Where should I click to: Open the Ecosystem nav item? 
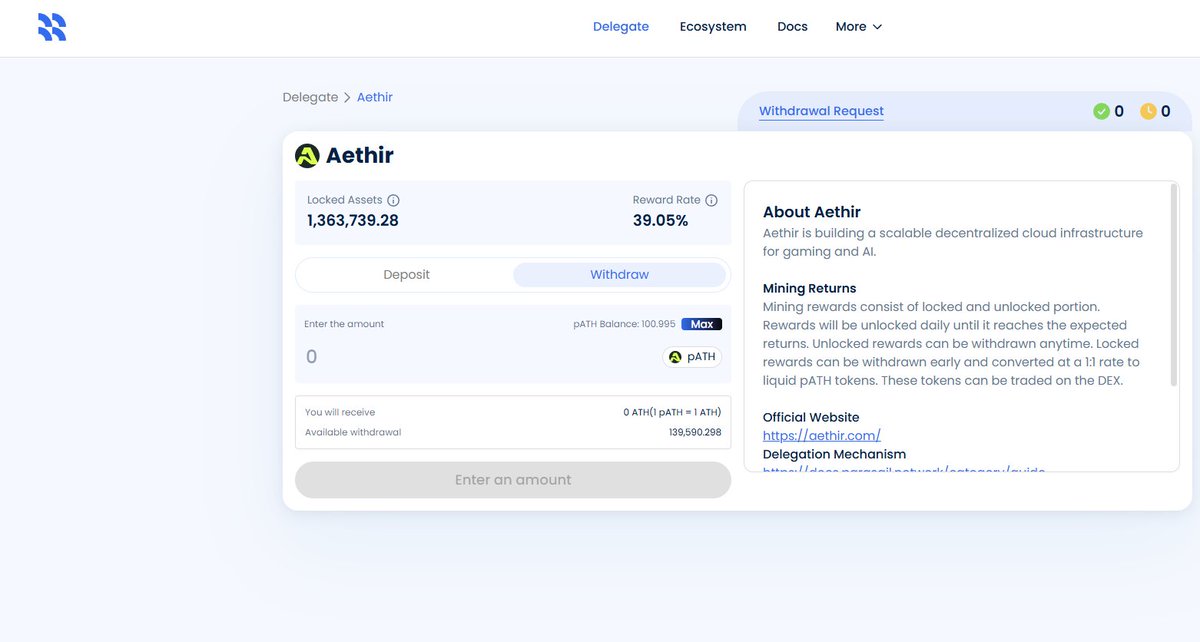tap(713, 27)
